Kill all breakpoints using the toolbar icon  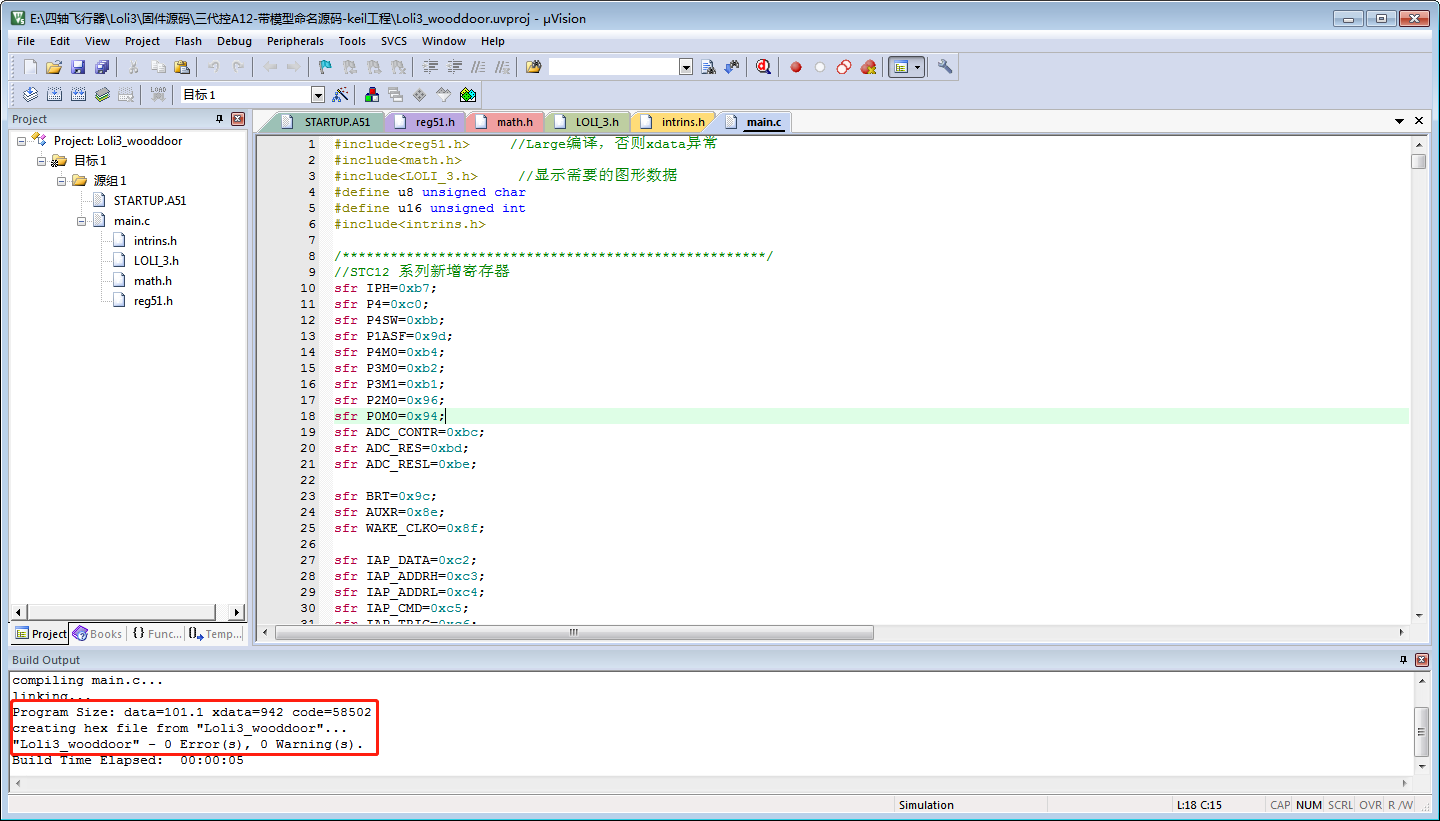pyautogui.click(x=866, y=66)
